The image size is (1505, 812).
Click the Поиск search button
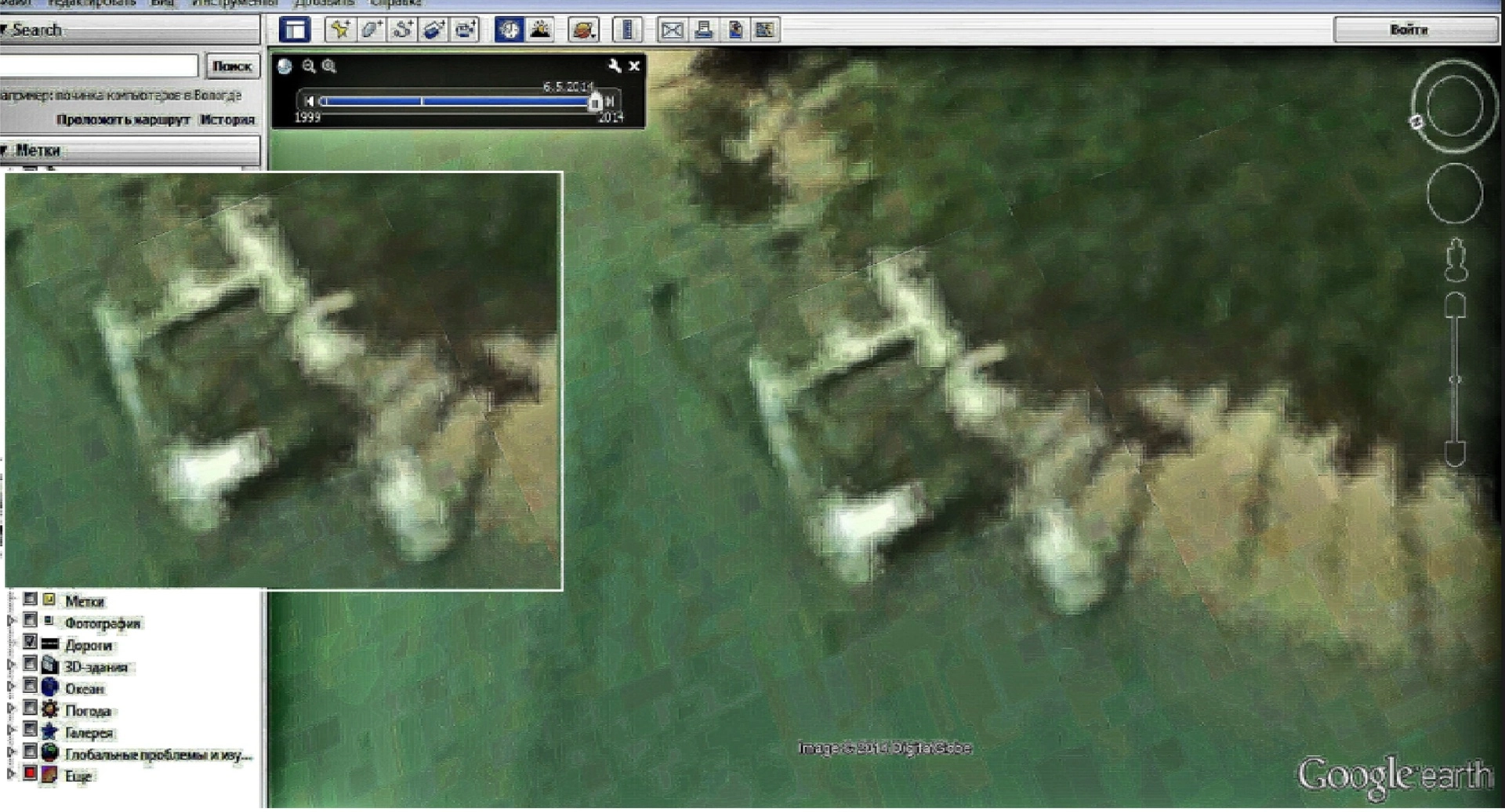click(232, 66)
